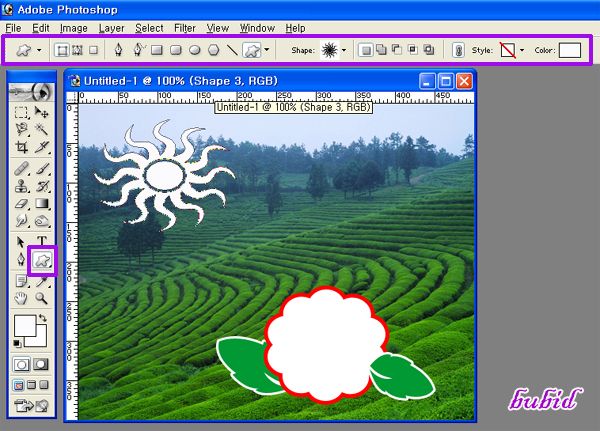The image size is (600, 431).
Task: Select the Healing Brush tool
Action: tap(21, 168)
